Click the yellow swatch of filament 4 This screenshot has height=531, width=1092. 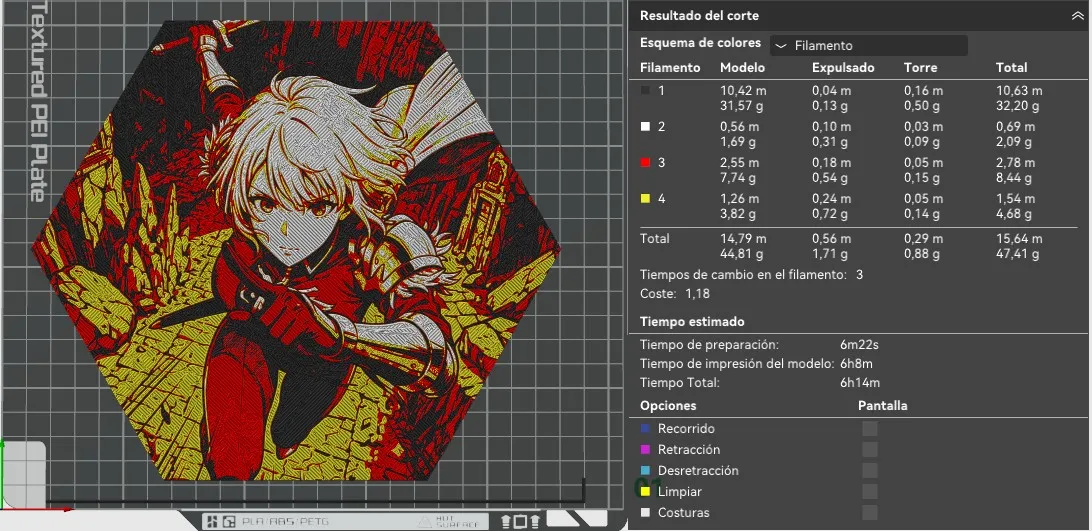(645, 199)
